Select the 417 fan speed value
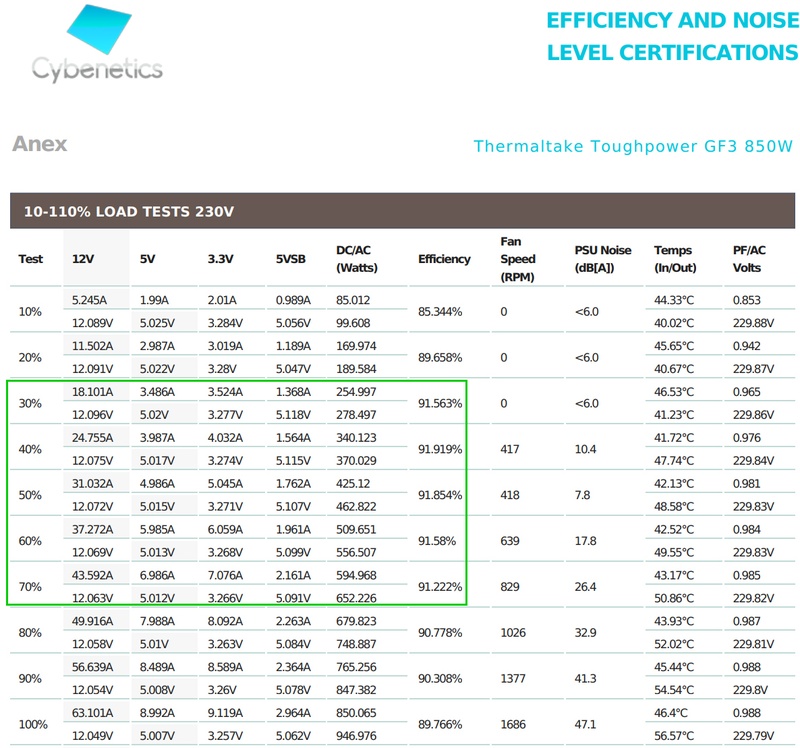 point(510,450)
